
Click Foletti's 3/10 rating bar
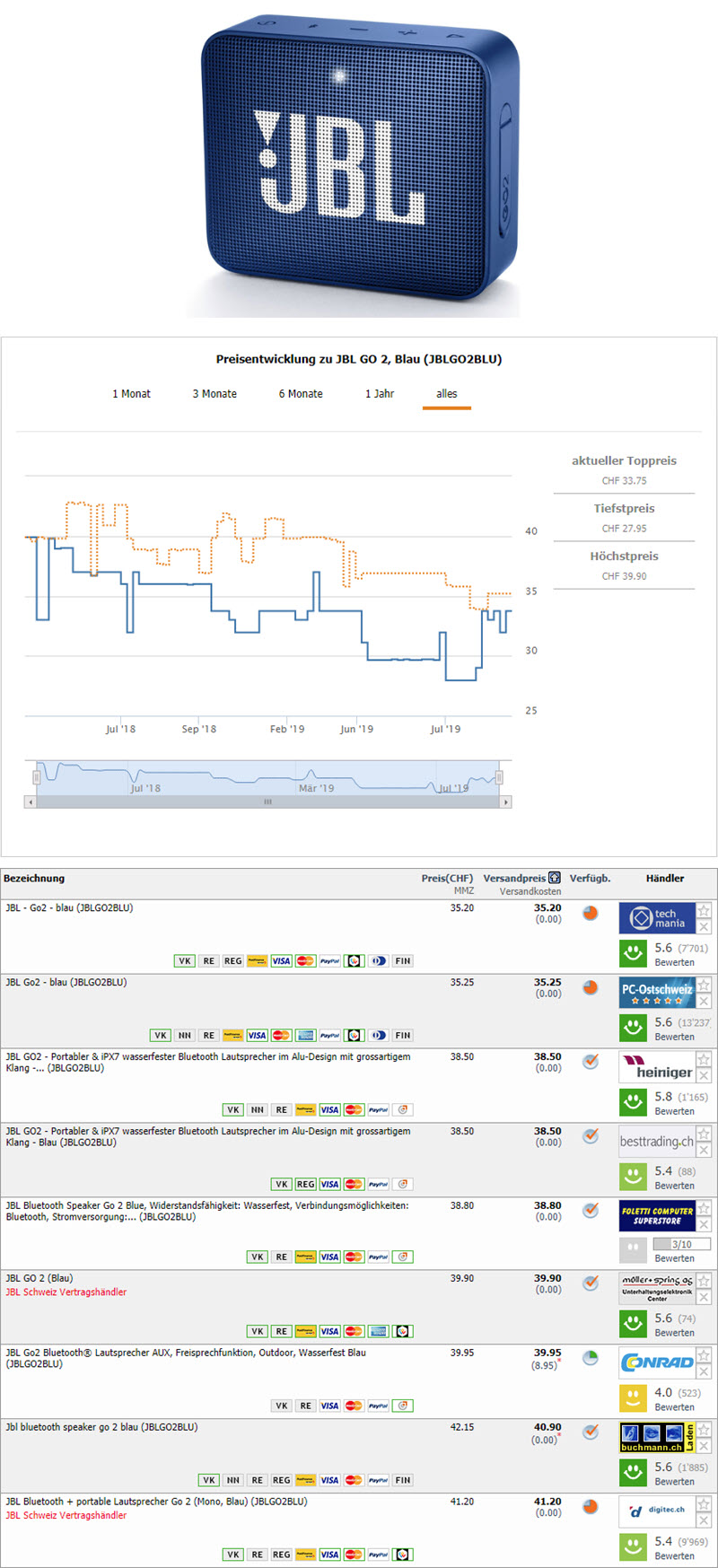(x=681, y=1244)
